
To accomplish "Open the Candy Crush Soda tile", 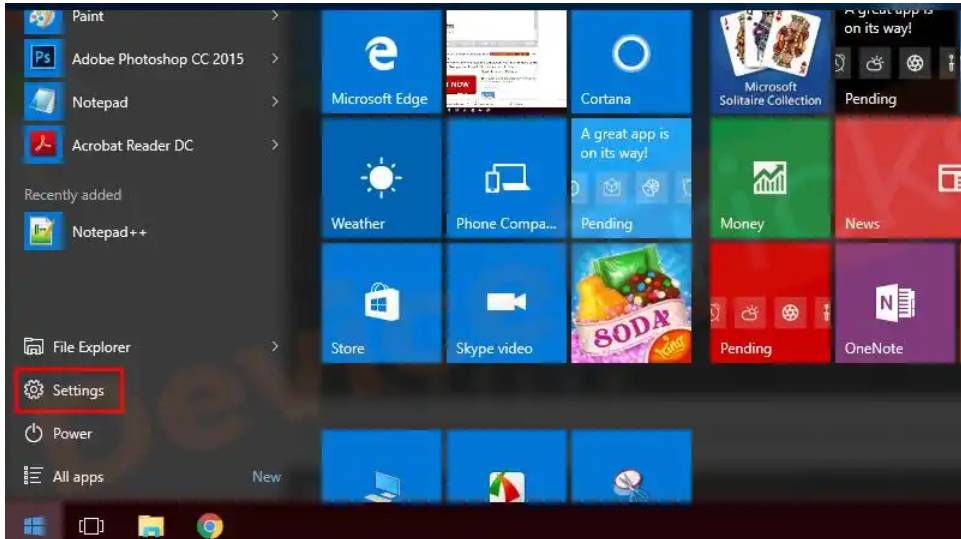I will (631, 303).
